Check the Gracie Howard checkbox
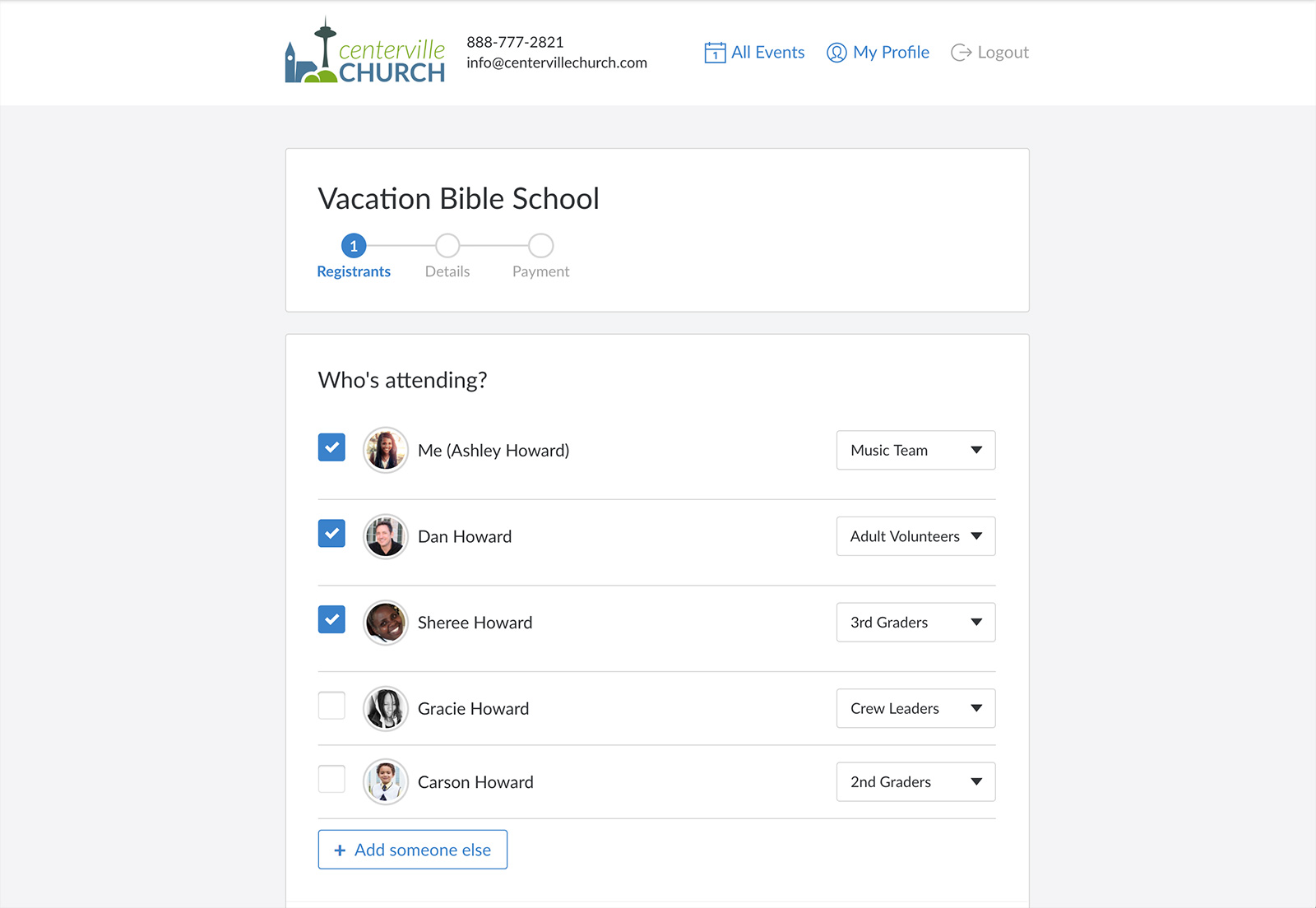This screenshot has width=1316, height=908. point(331,706)
